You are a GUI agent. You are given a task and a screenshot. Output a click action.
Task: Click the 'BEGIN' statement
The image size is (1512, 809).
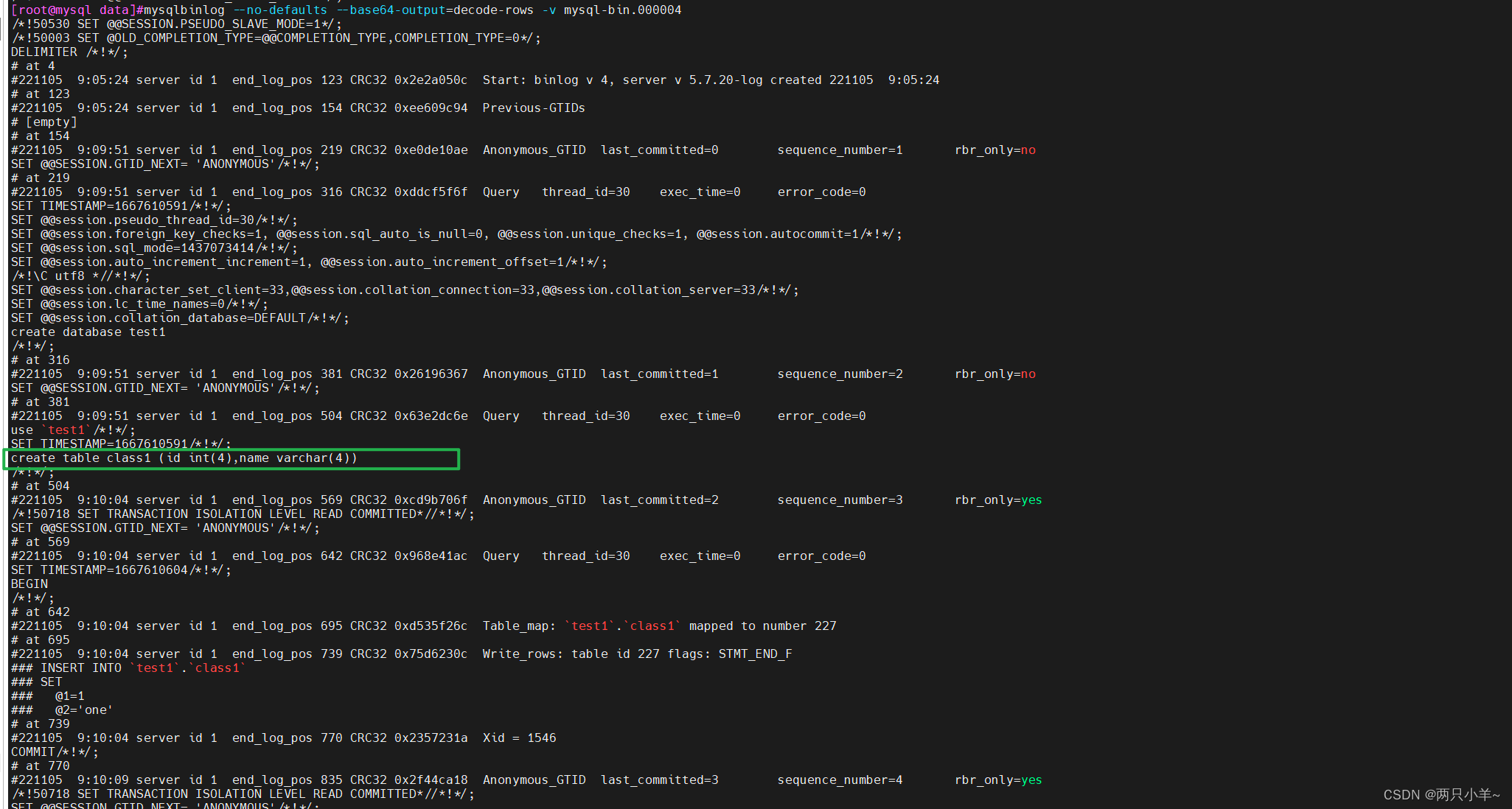pyautogui.click(x=29, y=584)
